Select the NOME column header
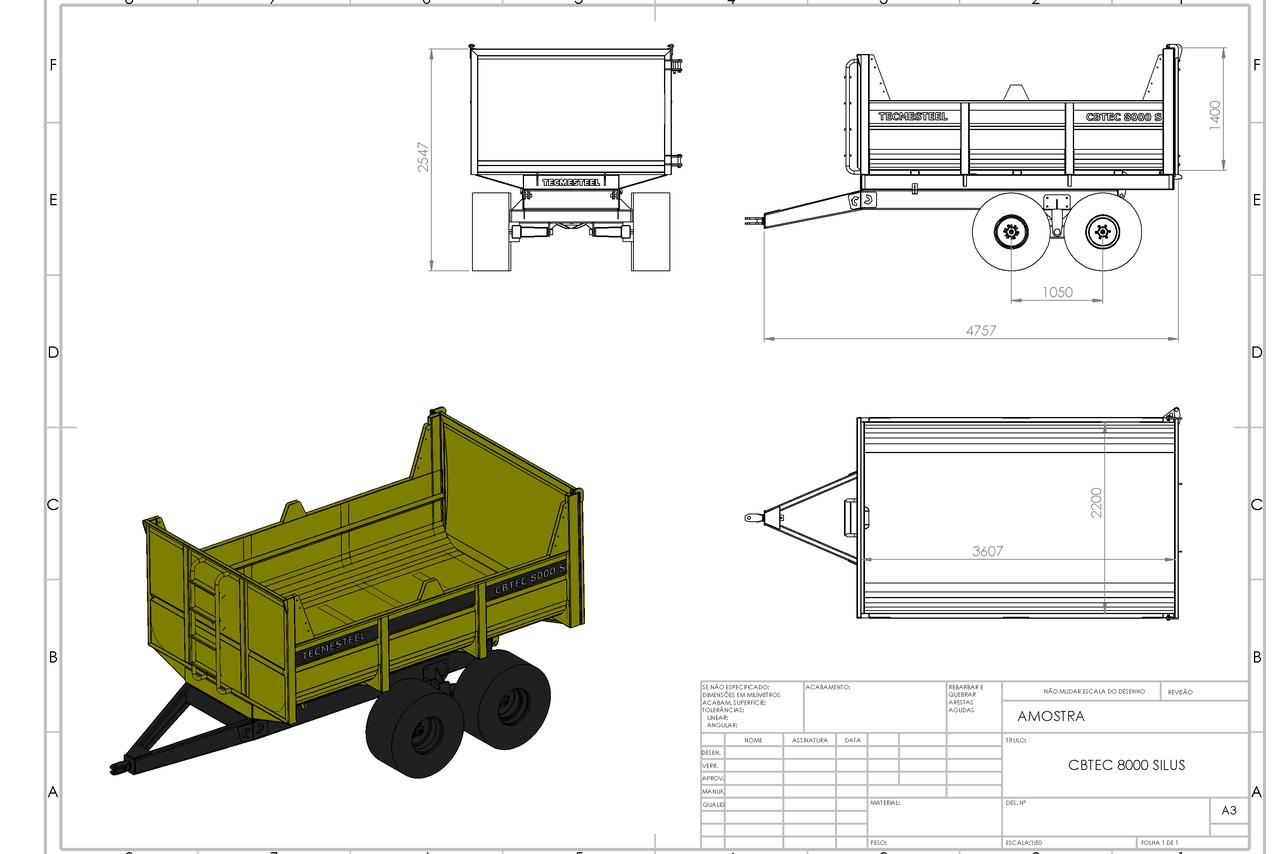 (753, 740)
